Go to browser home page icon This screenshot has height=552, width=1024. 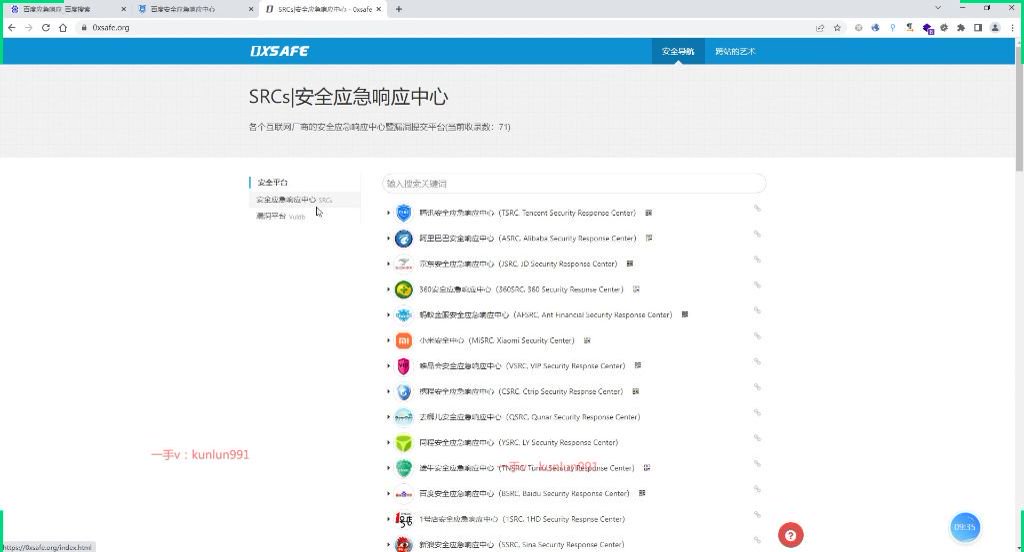[63, 28]
